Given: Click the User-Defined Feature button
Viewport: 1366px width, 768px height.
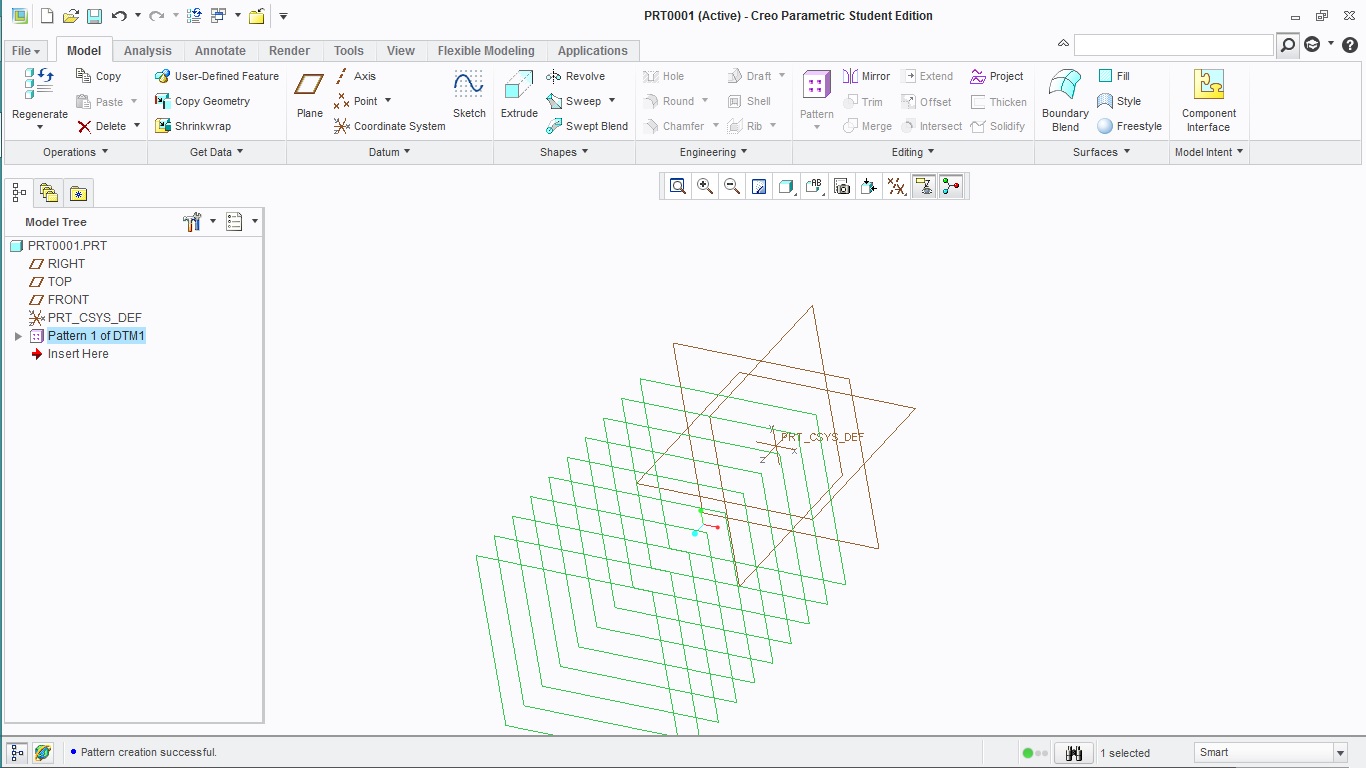Looking at the screenshot, I should [217, 76].
